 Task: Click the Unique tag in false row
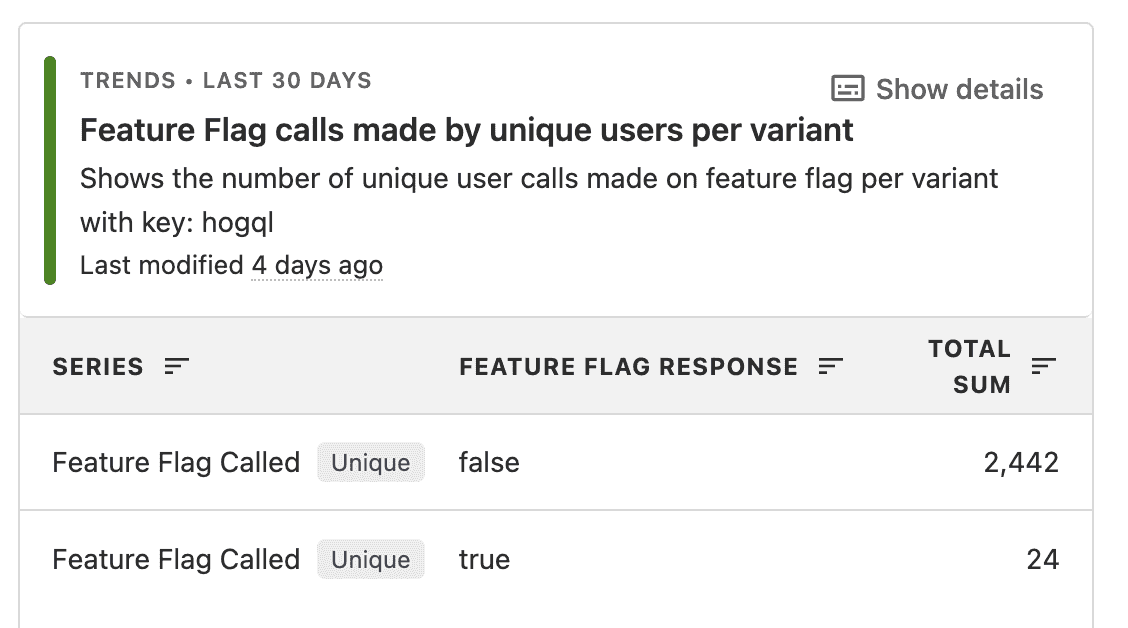pyautogui.click(x=371, y=463)
